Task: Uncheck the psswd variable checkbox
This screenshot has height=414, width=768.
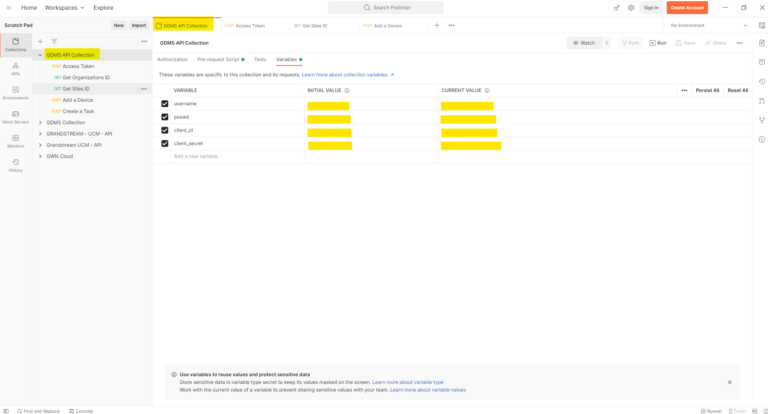Action: (x=165, y=117)
